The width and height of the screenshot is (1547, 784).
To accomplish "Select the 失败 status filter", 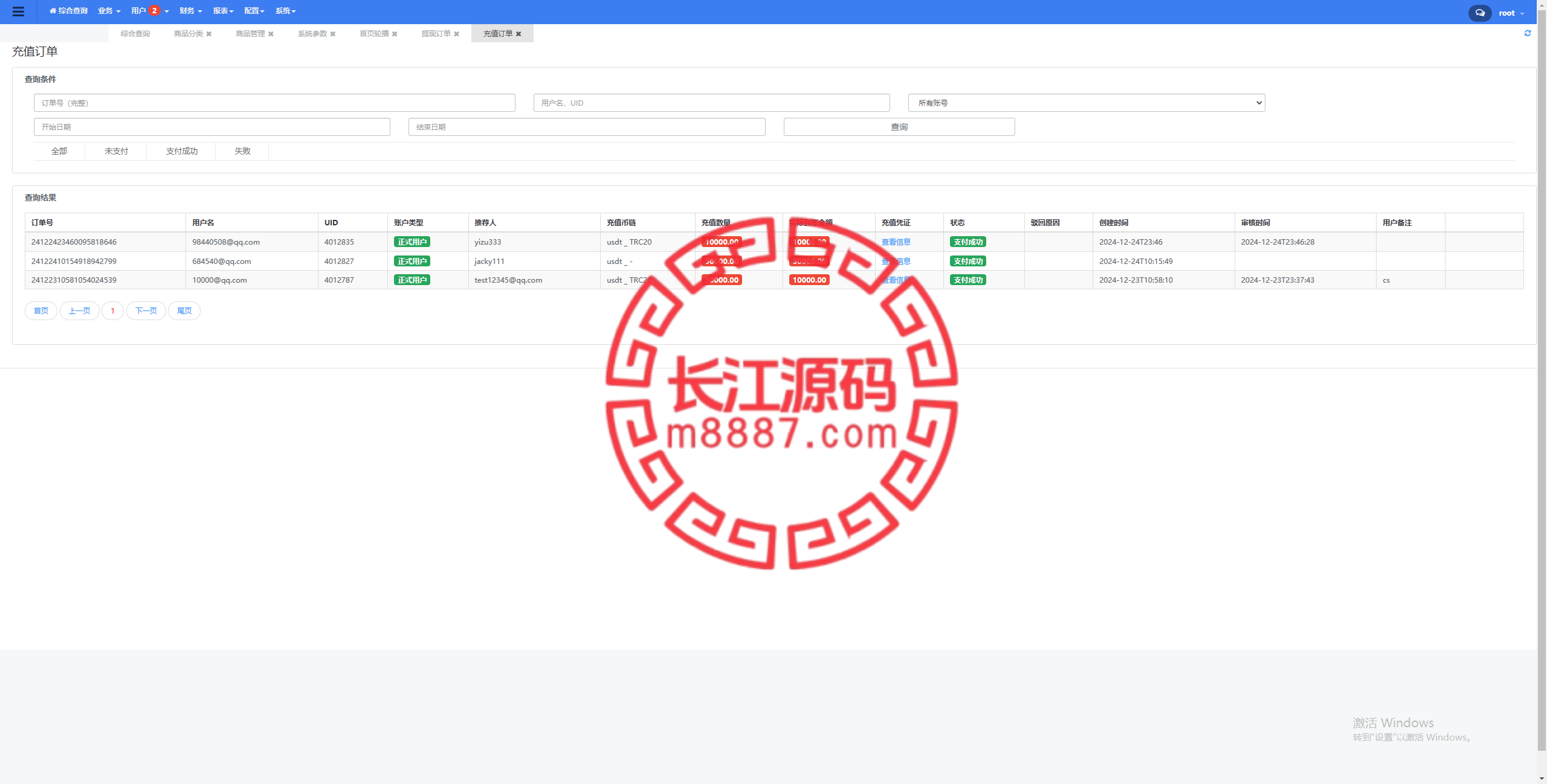I will click(x=242, y=151).
